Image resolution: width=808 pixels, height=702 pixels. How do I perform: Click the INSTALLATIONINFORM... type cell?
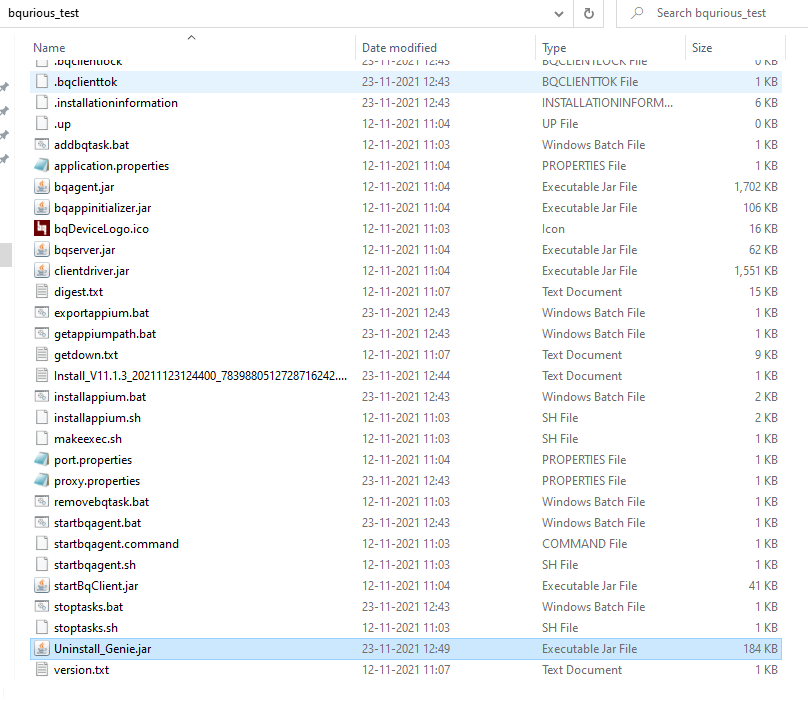[607, 103]
